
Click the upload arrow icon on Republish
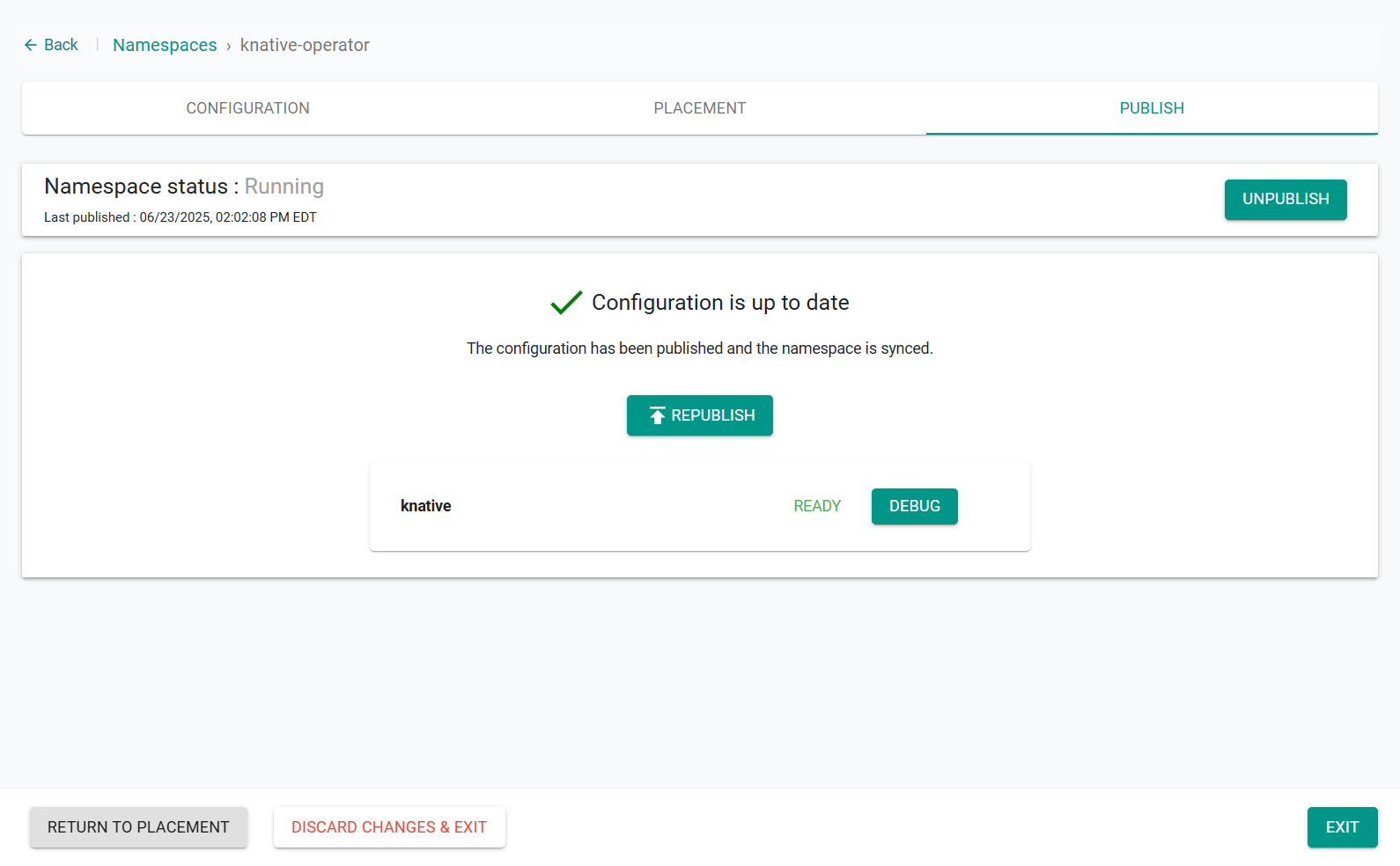click(657, 415)
